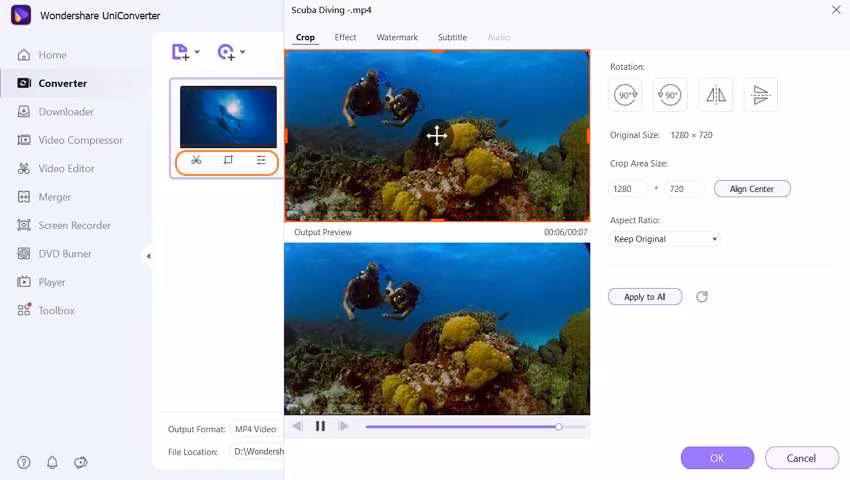850x480 pixels.
Task: Click the Wondershare UniConverter logo icon
Action: [x=21, y=15]
